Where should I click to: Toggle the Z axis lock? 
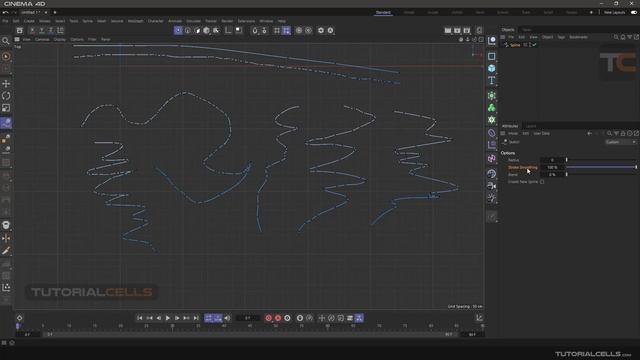51,30
